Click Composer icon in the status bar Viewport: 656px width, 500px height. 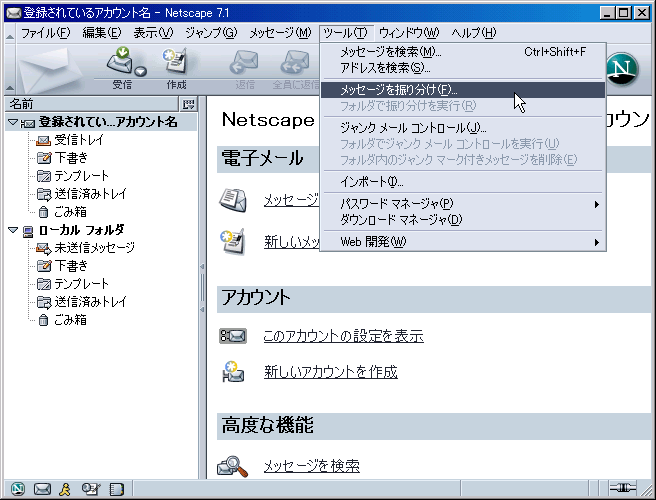click(91, 489)
